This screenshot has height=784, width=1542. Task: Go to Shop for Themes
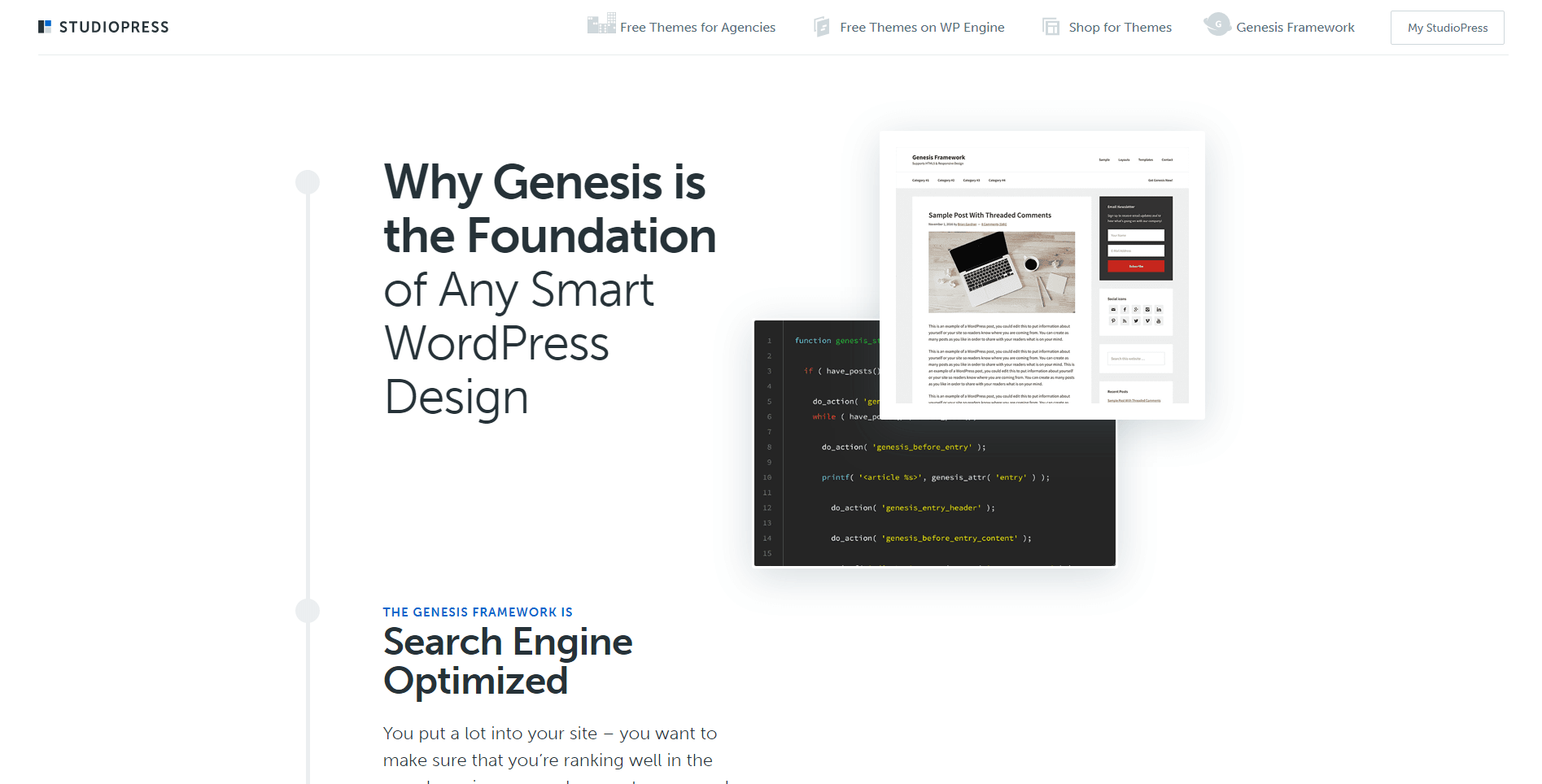point(1120,28)
